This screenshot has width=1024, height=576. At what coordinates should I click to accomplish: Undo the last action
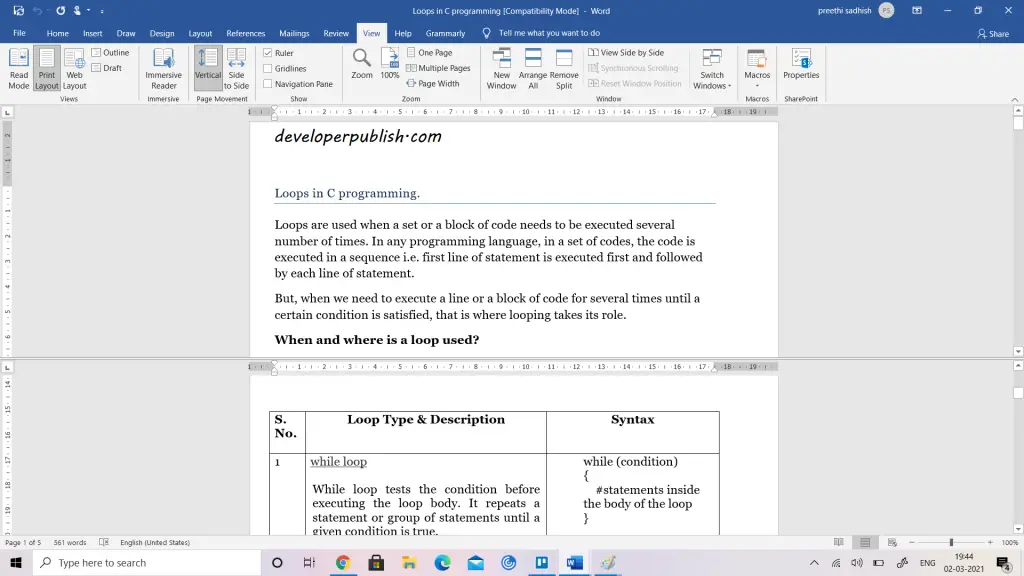(37, 10)
